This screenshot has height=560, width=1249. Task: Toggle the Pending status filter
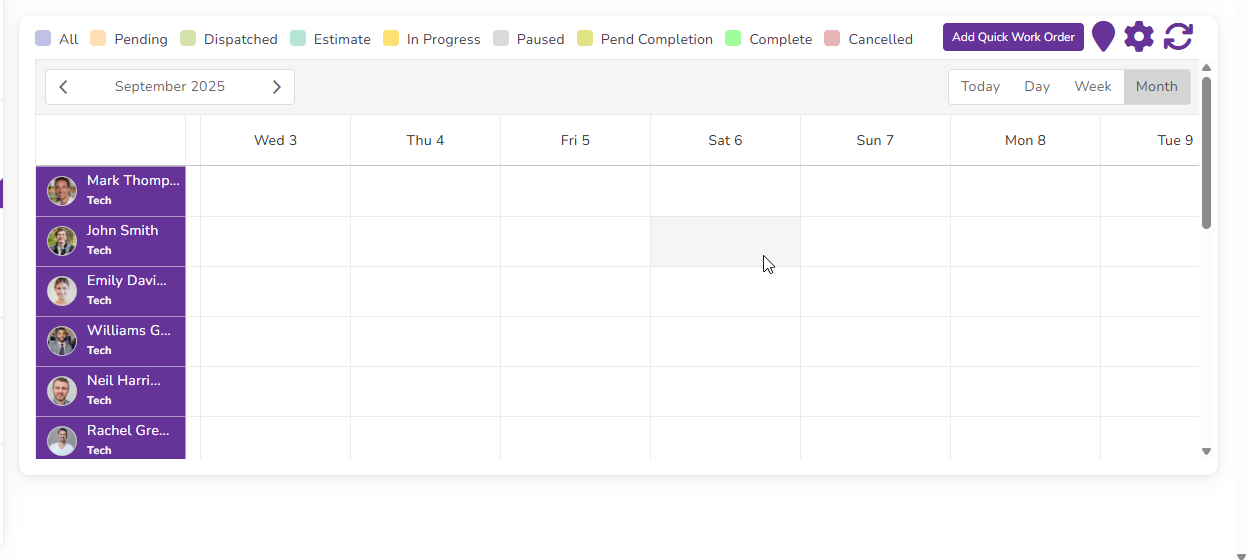(x=129, y=39)
